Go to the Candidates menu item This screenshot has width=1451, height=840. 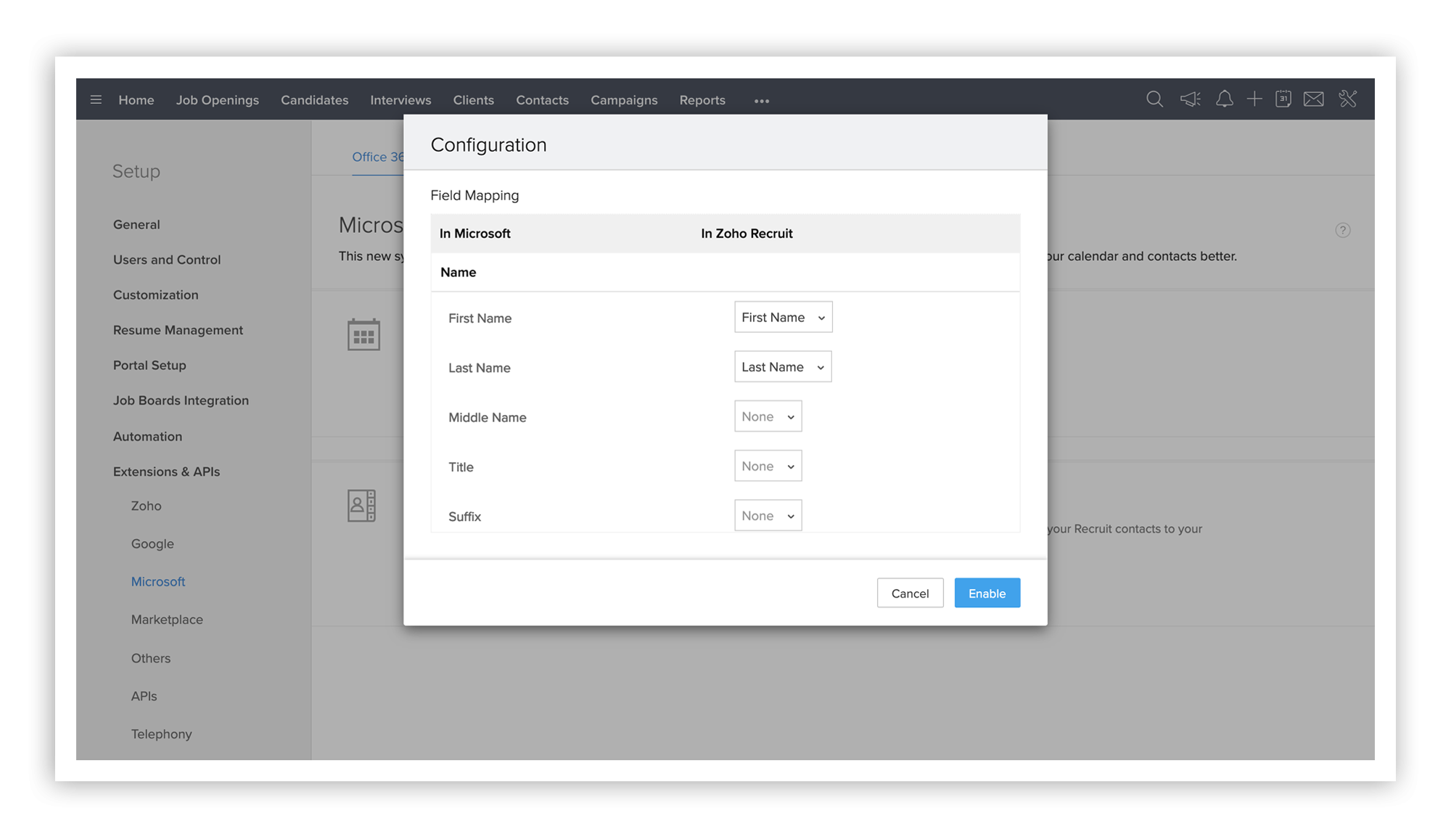(x=314, y=100)
